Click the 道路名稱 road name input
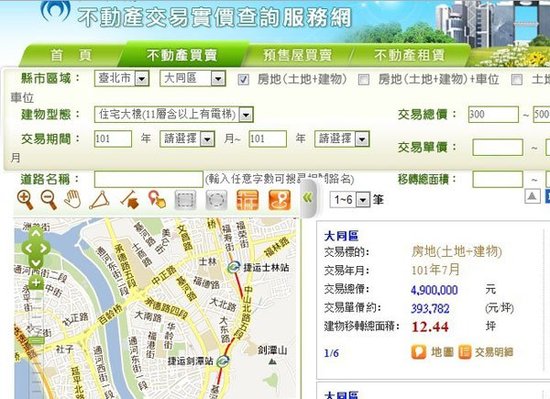The width and height of the screenshot is (550, 399). (x=149, y=179)
